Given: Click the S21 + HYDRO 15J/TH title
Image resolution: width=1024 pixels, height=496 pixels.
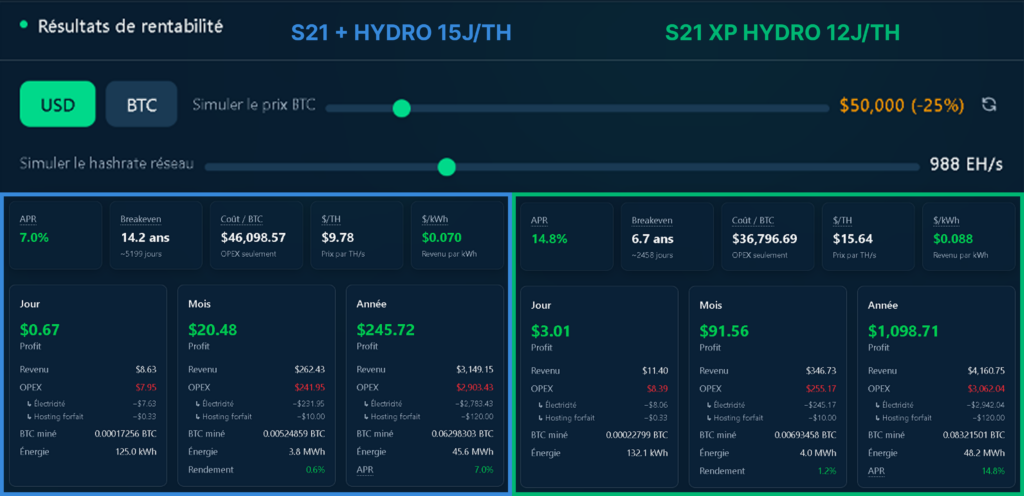Looking at the screenshot, I should coord(401,33).
